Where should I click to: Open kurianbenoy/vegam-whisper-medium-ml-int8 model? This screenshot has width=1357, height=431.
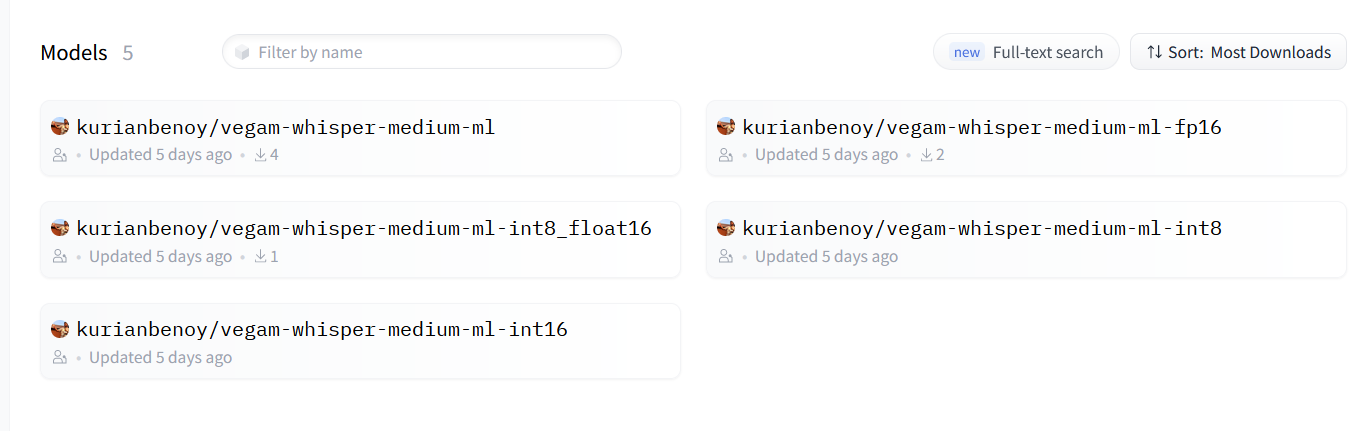[x=982, y=229]
